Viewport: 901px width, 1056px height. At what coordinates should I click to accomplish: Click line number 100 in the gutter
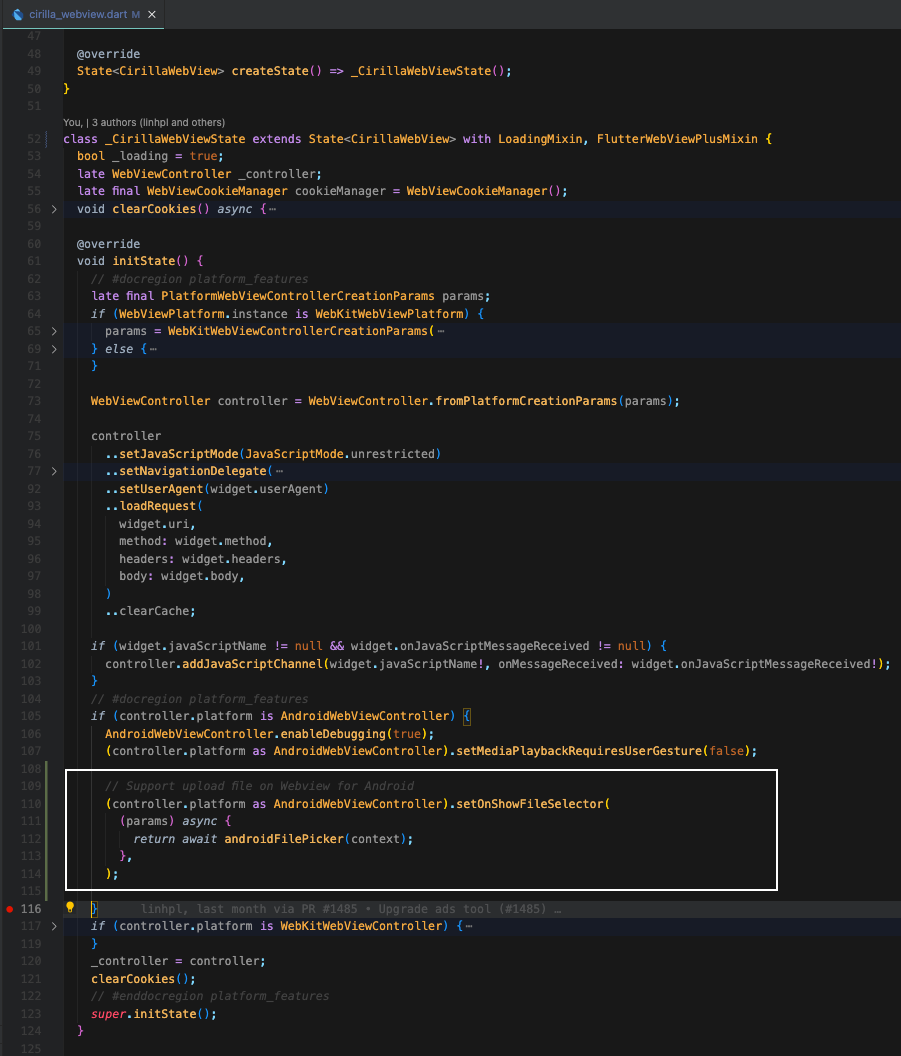pyautogui.click(x=30, y=628)
